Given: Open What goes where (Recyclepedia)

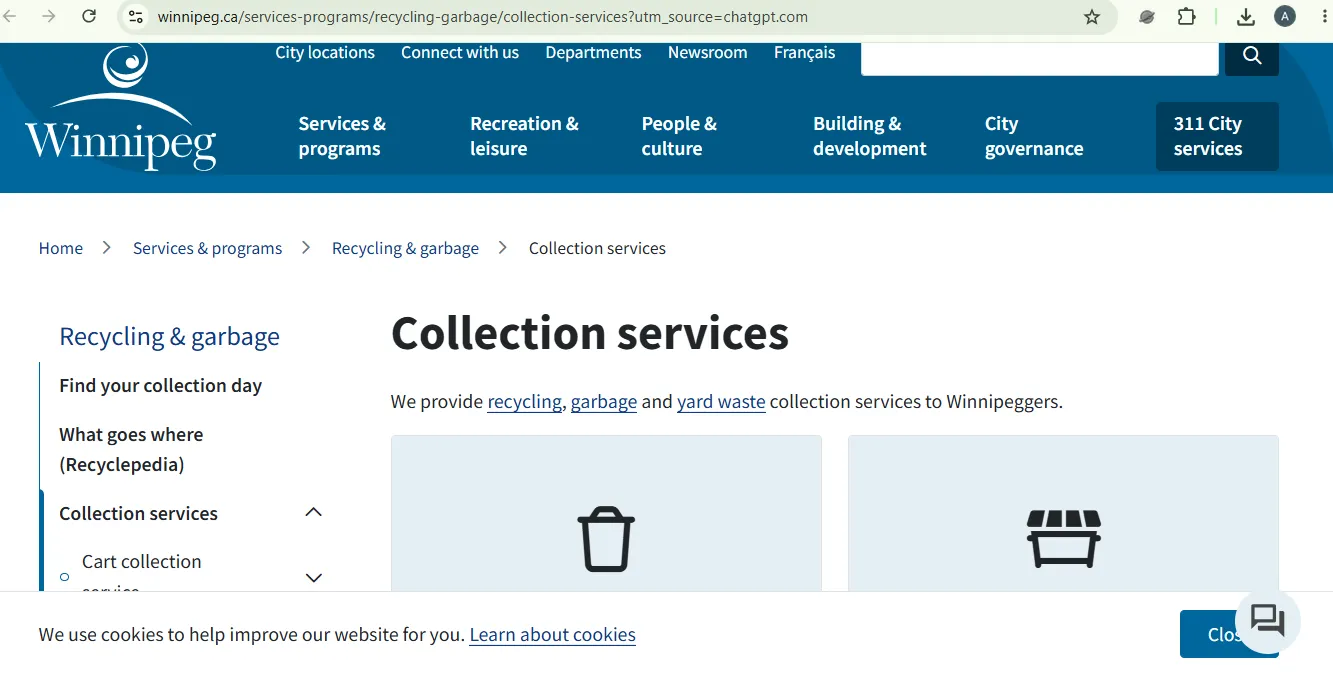Looking at the screenshot, I should pos(131,449).
